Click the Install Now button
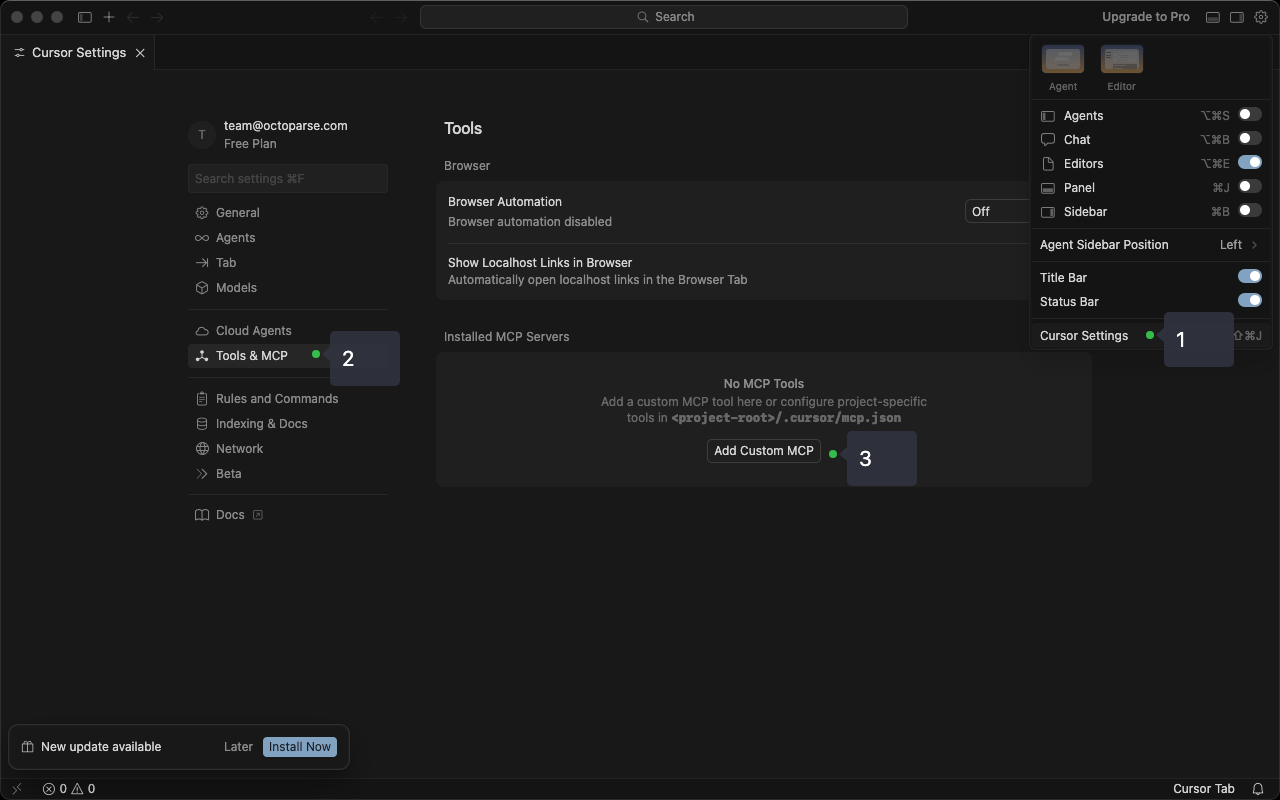1280x800 pixels. point(300,747)
